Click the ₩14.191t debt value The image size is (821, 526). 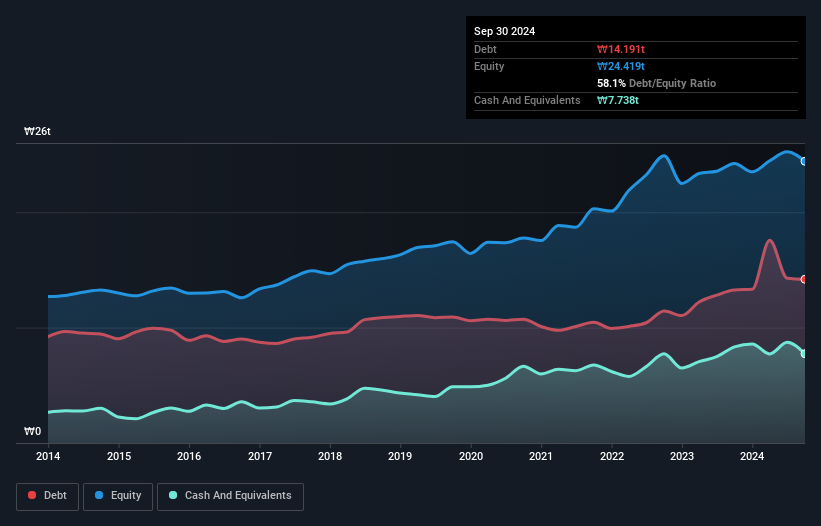[x=620, y=49]
